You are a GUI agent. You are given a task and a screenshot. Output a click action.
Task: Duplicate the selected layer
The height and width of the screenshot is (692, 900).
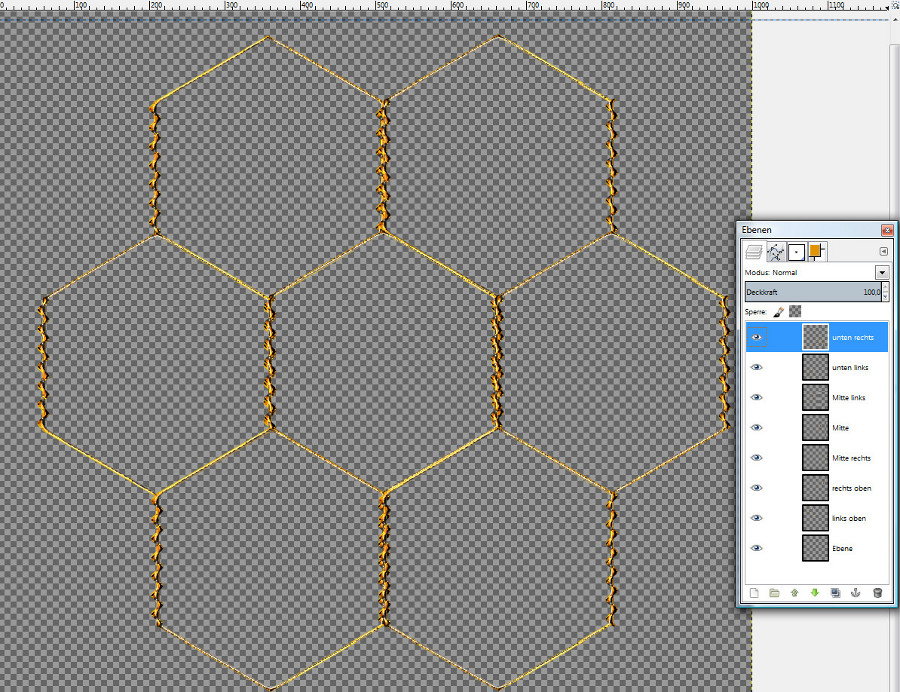836,593
